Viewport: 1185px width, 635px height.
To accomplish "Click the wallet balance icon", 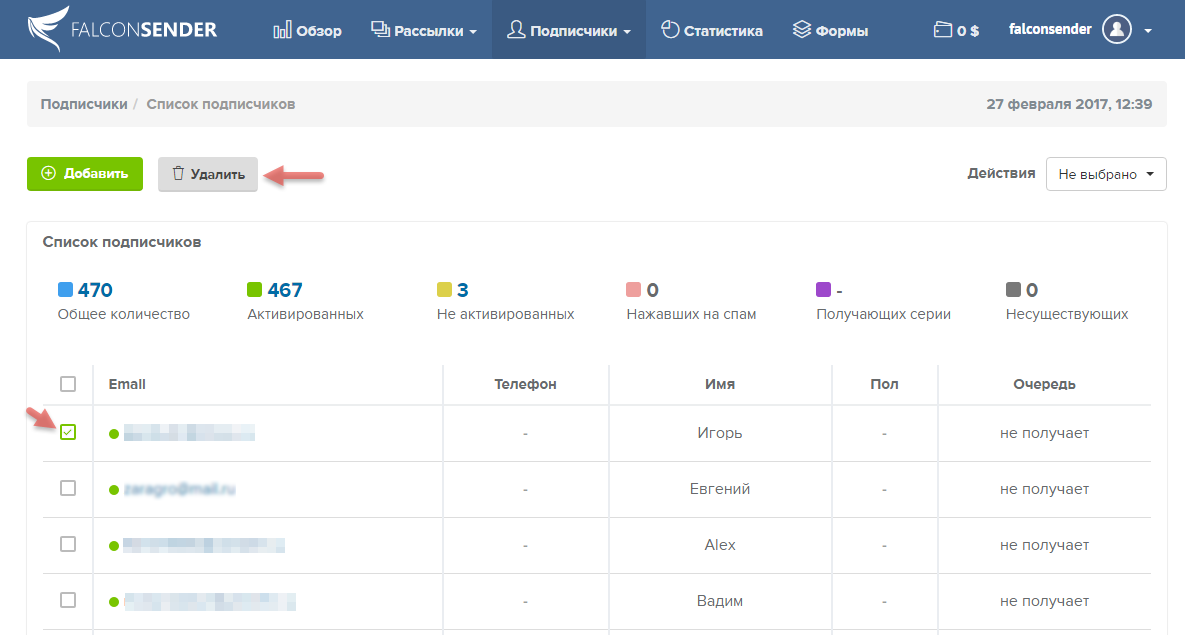I will coord(942,29).
